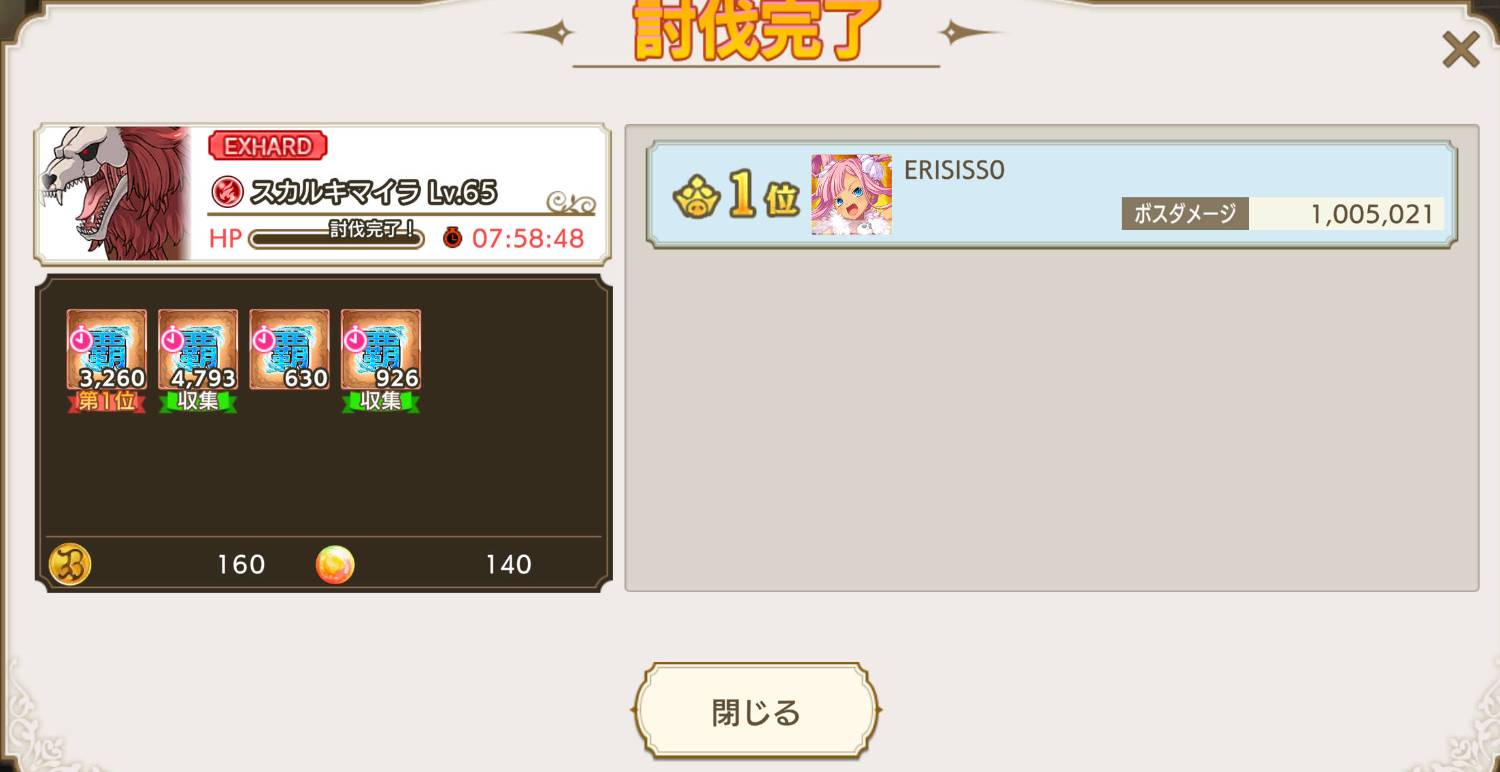This screenshot has width=1500, height=772.
Task: Select the reward item showing 926
Action: 381,349
